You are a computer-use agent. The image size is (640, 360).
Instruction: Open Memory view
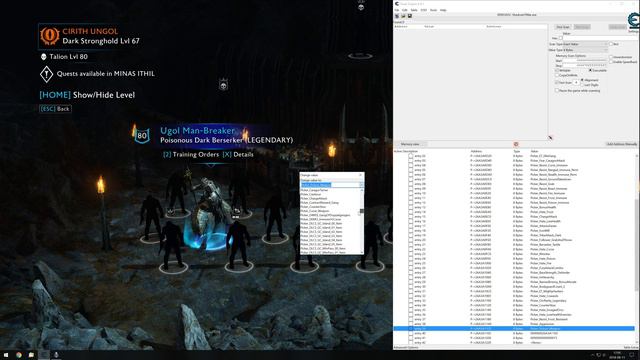tap(411, 144)
